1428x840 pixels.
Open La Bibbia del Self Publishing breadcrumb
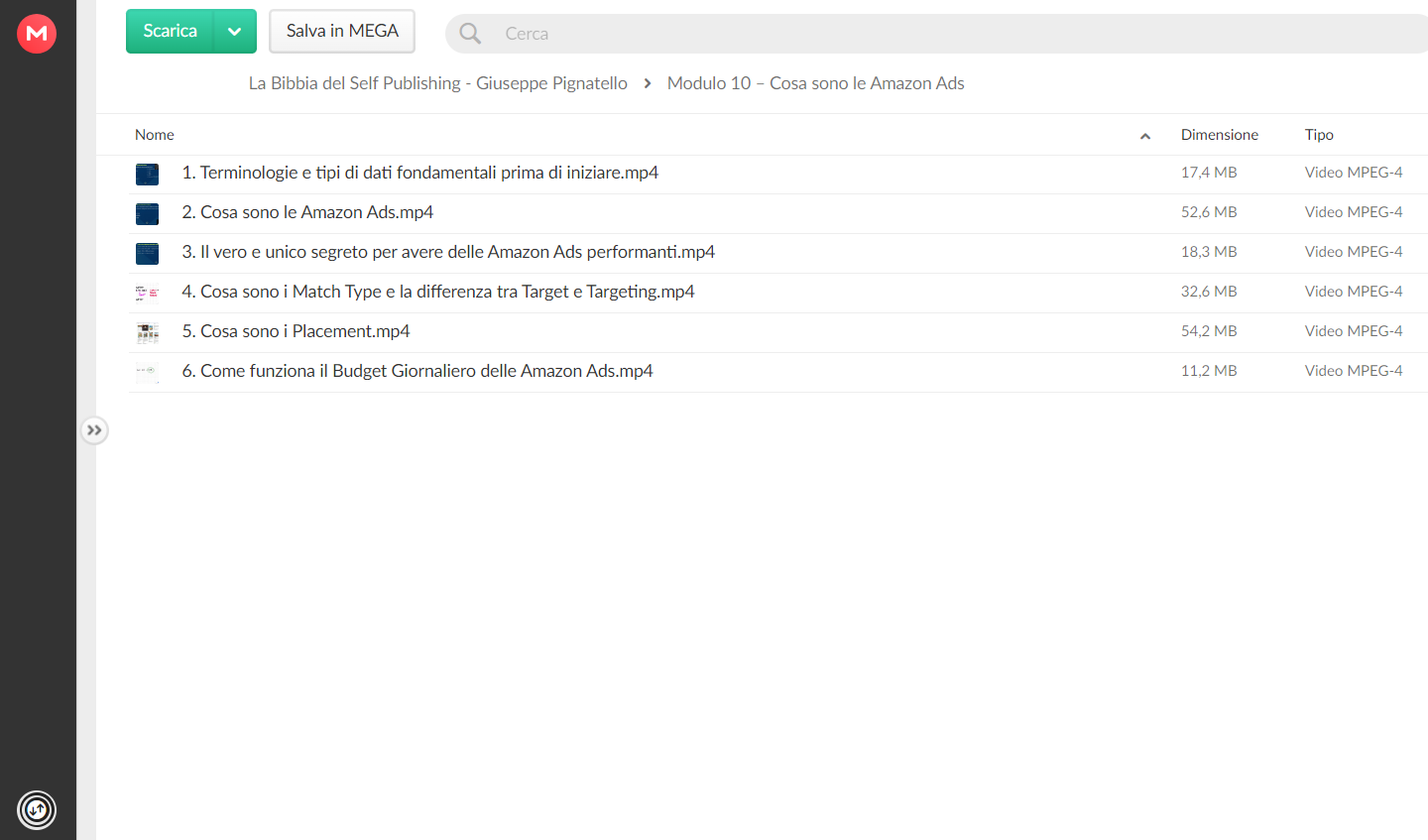[437, 83]
